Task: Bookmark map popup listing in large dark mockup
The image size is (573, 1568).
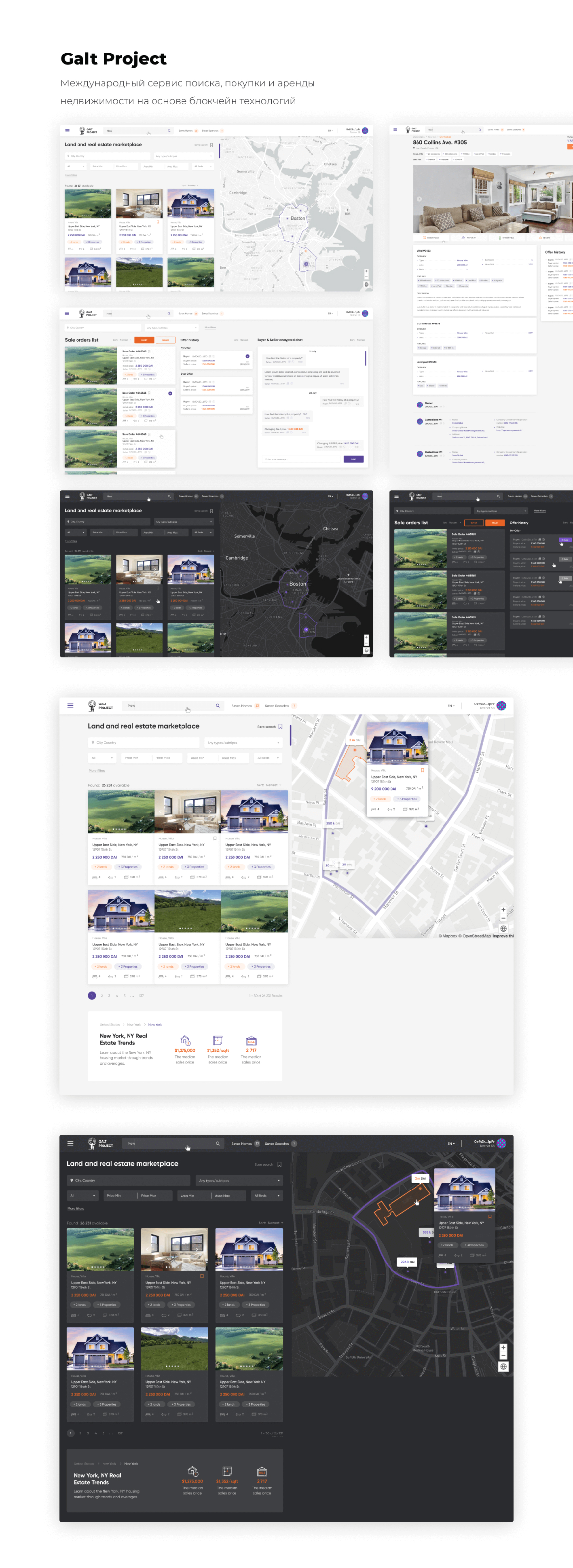Action: tap(489, 1217)
